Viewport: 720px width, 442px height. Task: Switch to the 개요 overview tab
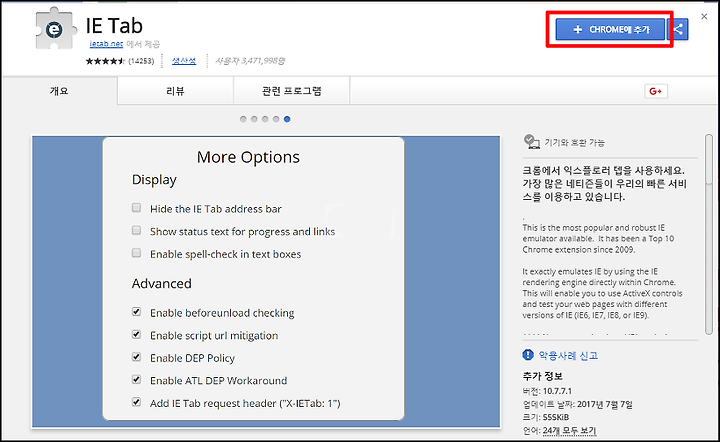tap(59, 91)
